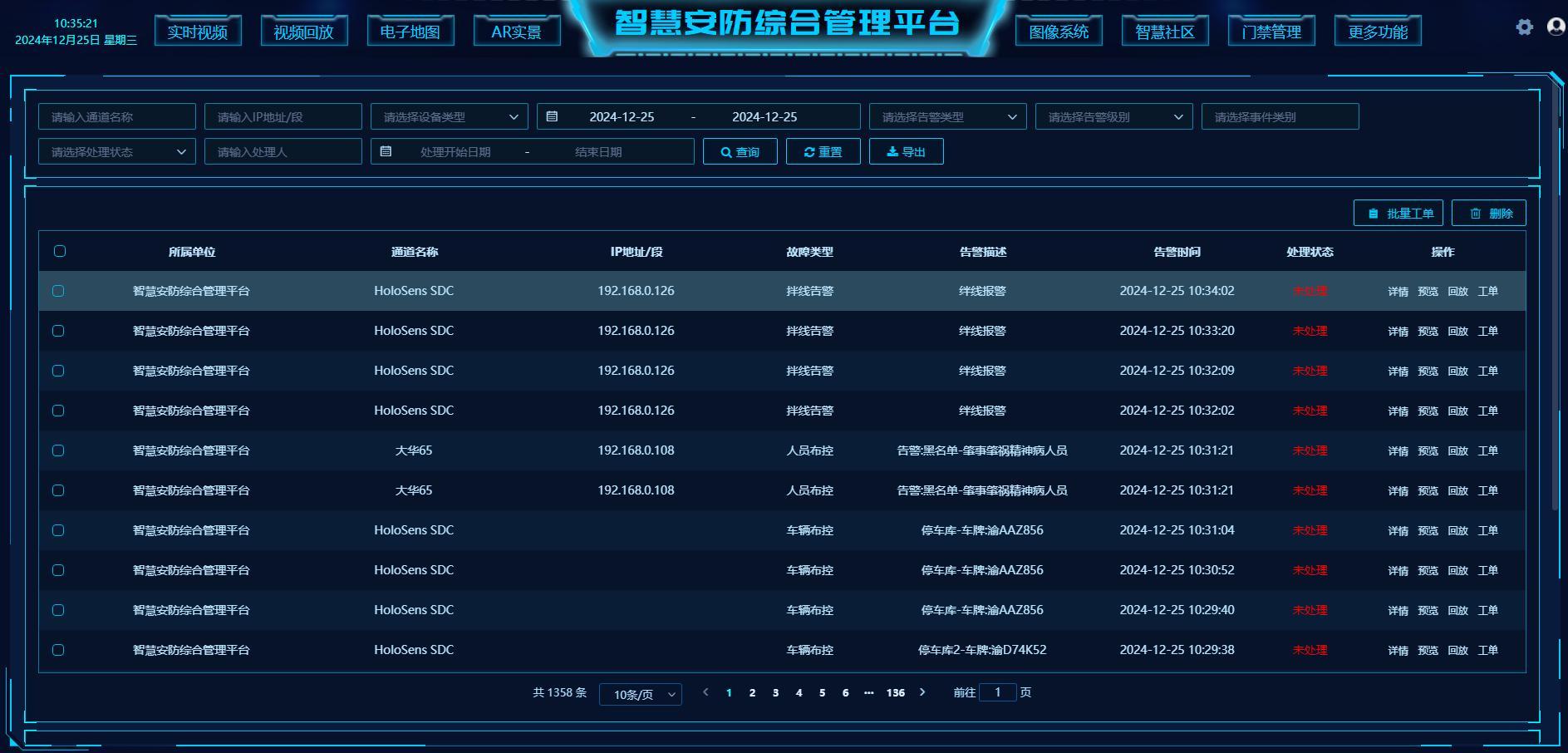The width and height of the screenshot is (1568, 753).
Task: Click the 导出 export button
Action: coord(907,151)
